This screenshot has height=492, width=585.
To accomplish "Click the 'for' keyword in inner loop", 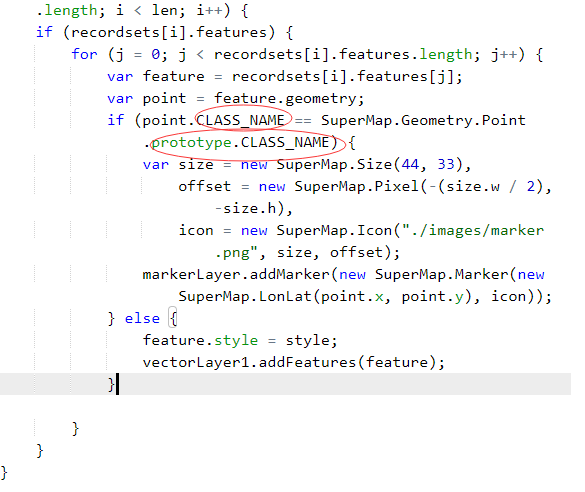I will [84, 54].
